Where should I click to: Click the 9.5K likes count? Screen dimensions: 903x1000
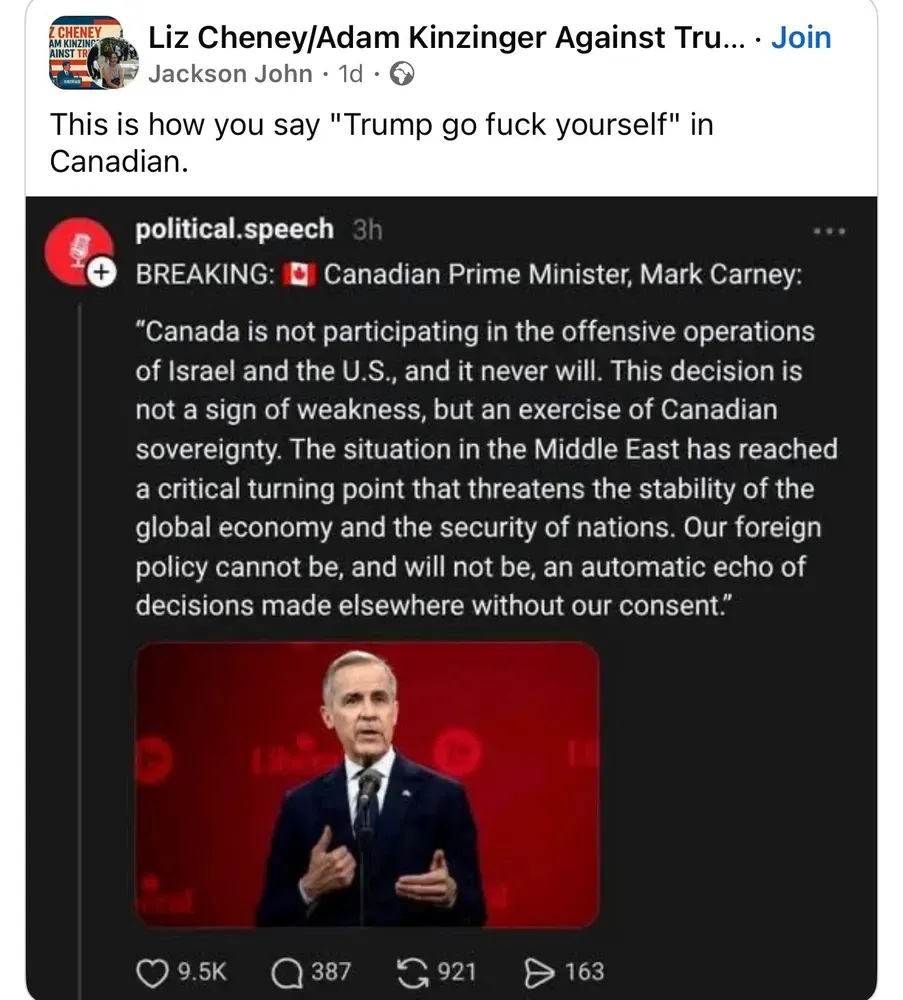pyautogui.click(x=202, y=971)
